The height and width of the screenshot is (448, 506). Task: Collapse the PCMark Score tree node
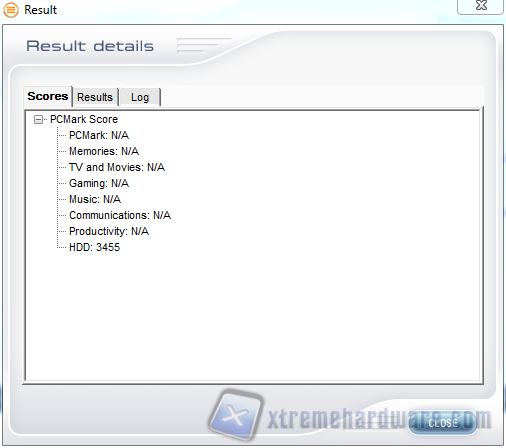click(x=38, y=119)
